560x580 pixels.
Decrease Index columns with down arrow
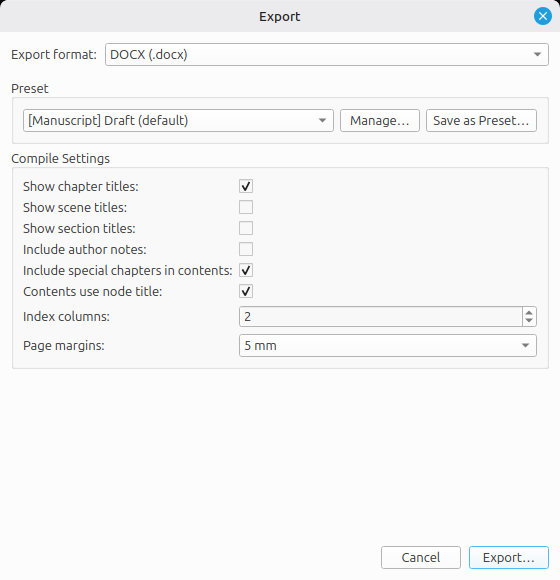(x=529, y=321)
